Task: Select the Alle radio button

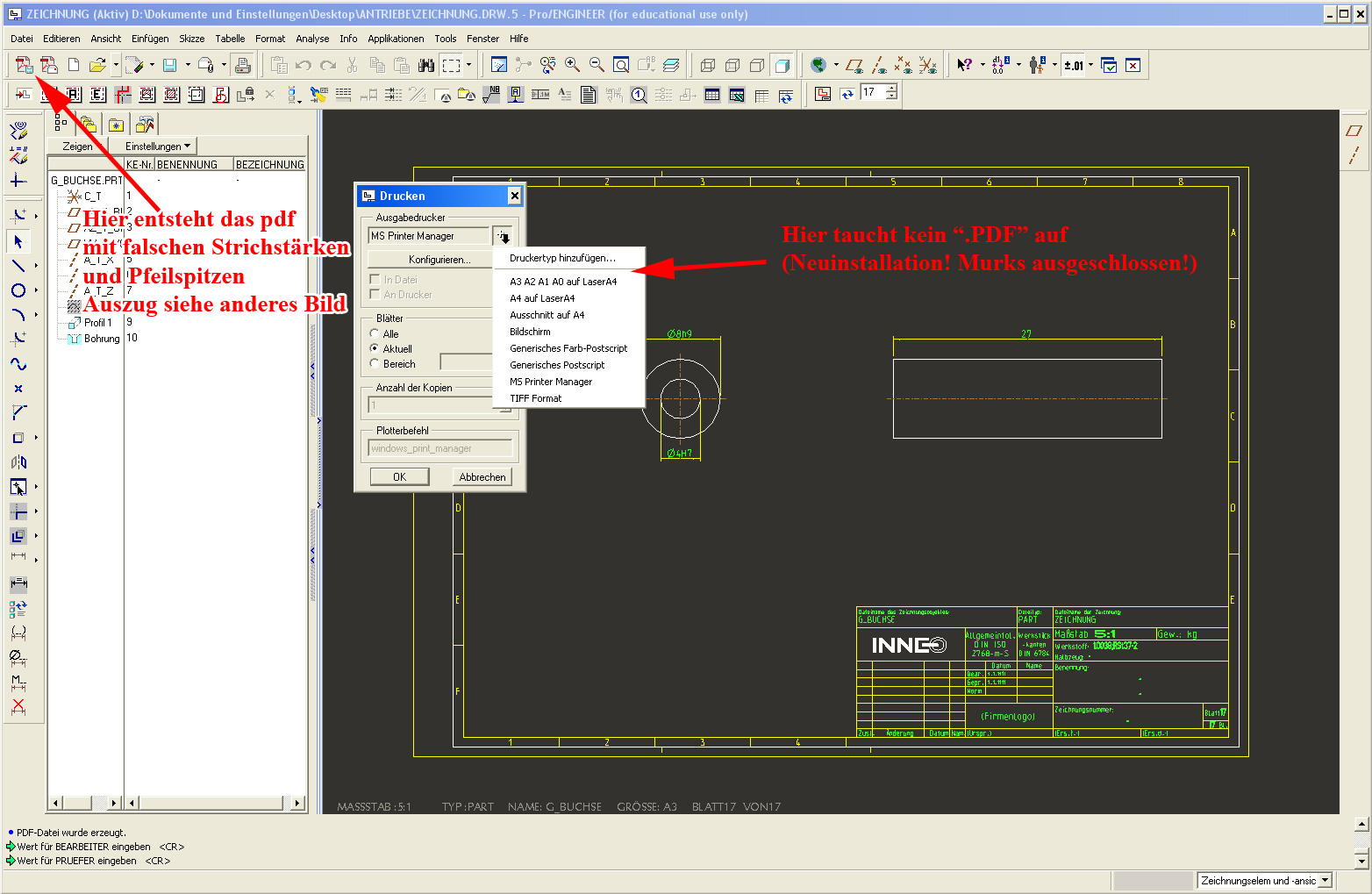Action: [x=375, y=333]
